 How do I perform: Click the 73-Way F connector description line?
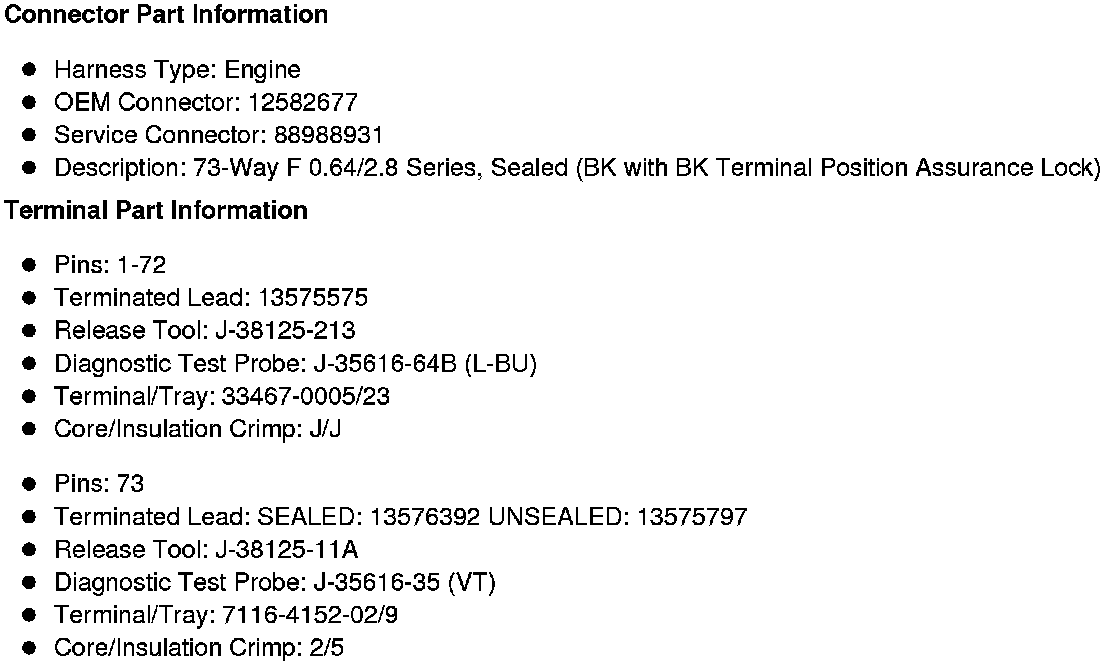[577, 168]
